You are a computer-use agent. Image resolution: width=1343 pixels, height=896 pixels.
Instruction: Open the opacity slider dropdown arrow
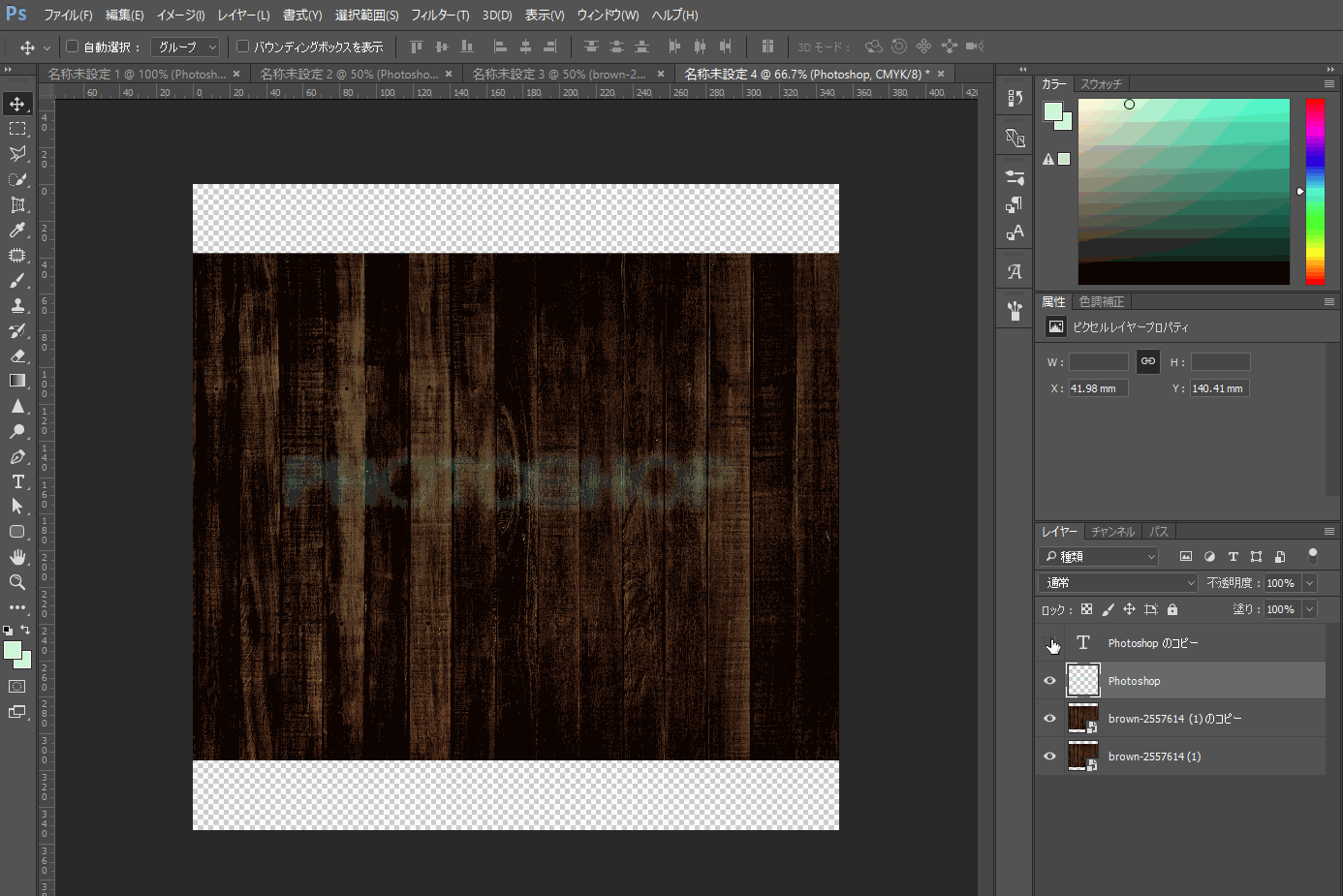(x=1310, y=583)
